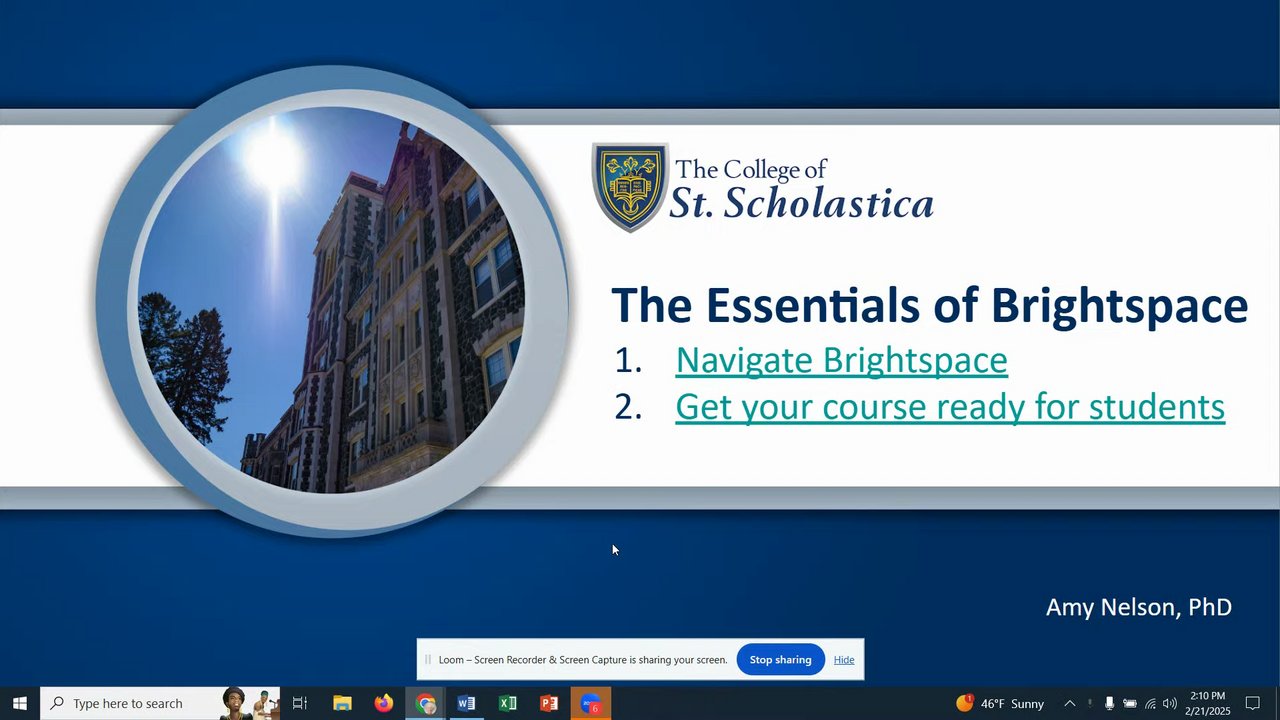The image size is (1280, 720).
Task: Open the weather widget showing 46°F Sunny
Action: pos(1000,703)
